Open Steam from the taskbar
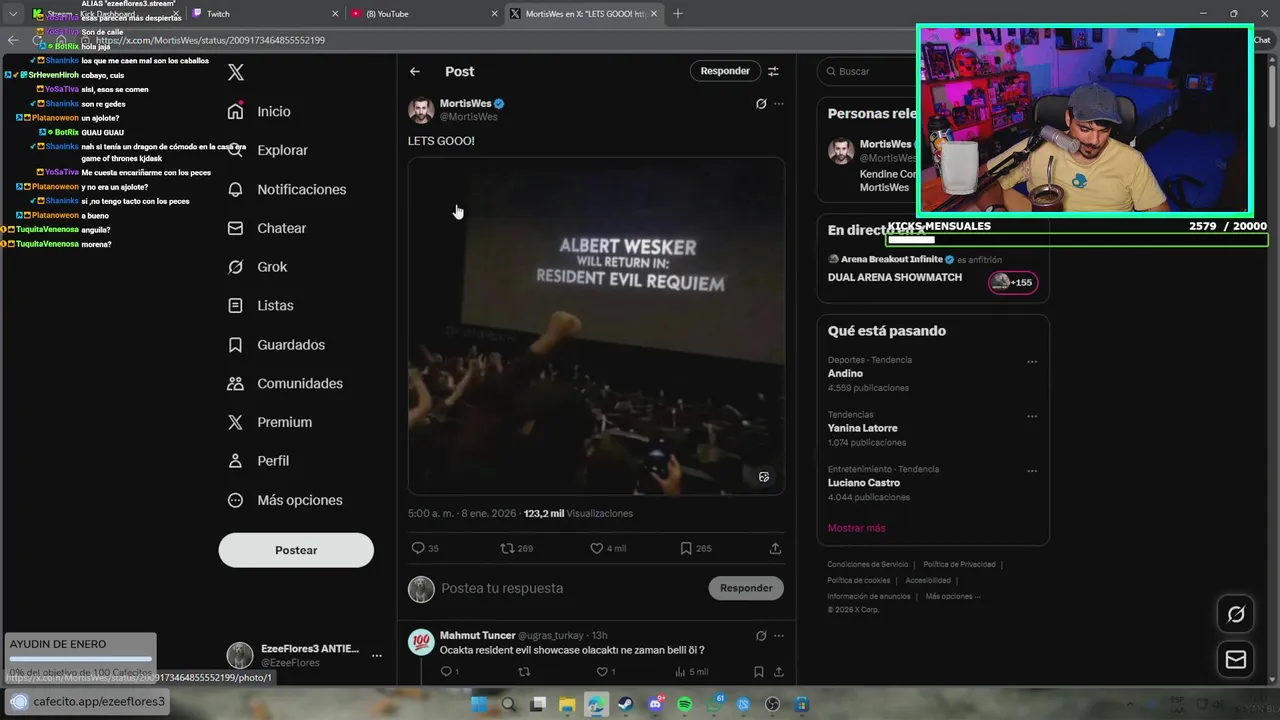 click(626, 704)
